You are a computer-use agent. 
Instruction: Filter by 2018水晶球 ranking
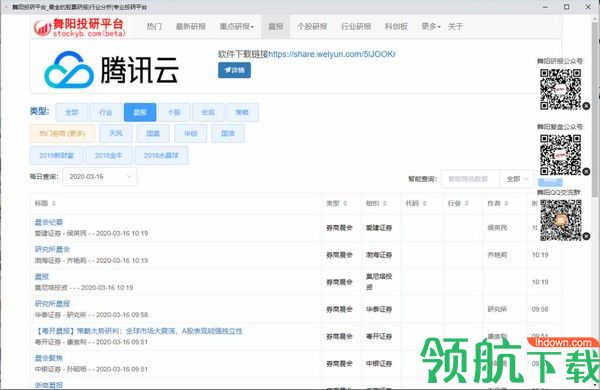tap(161, 155)
